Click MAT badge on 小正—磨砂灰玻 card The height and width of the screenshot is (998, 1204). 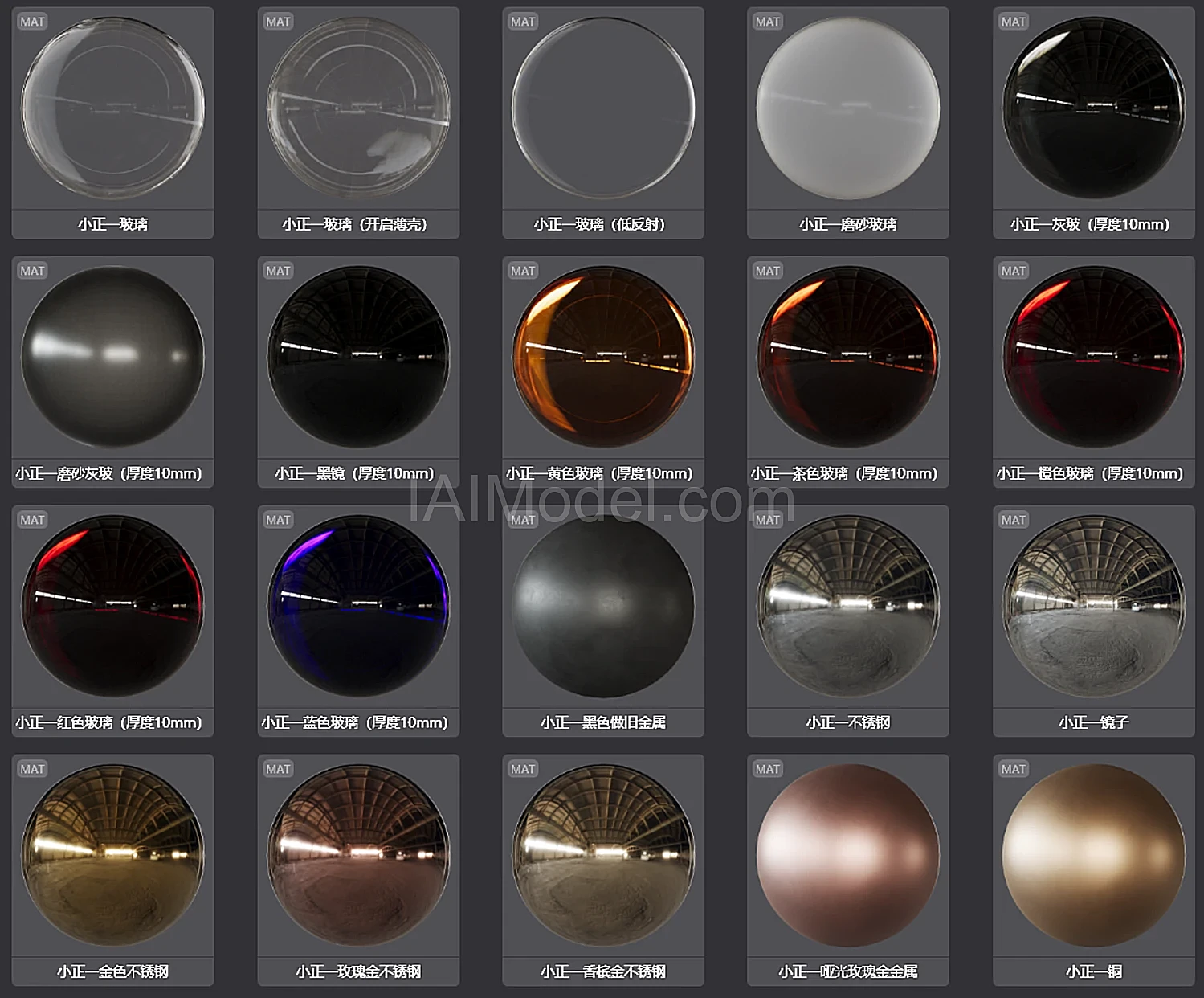32,271
